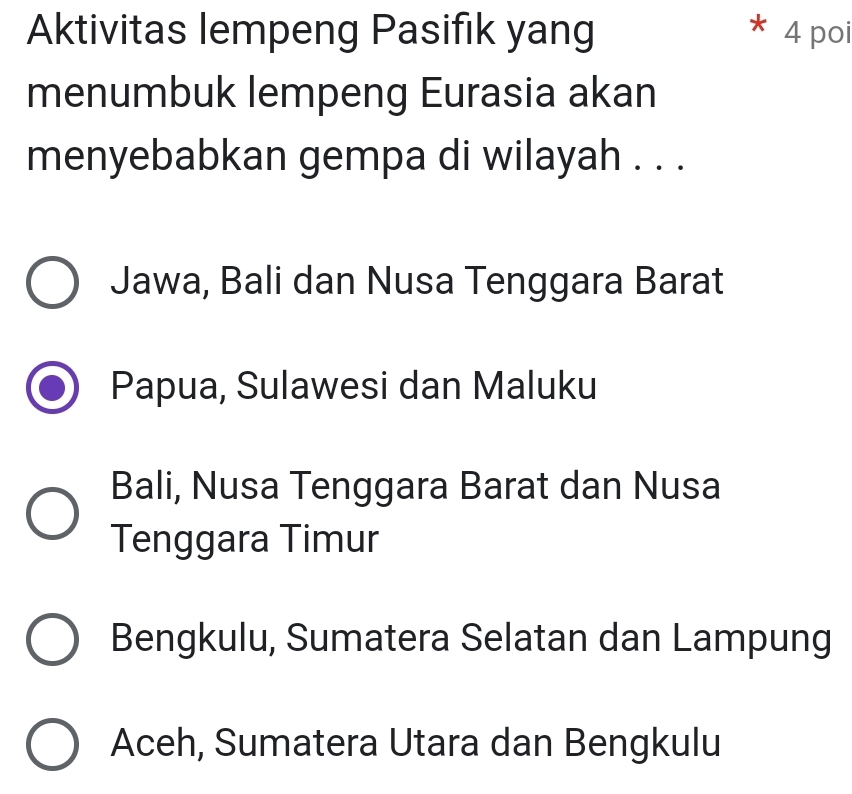Screen dimensions: 852x794
Task: Click the '4 poi' points label
Action: [817, 33]
